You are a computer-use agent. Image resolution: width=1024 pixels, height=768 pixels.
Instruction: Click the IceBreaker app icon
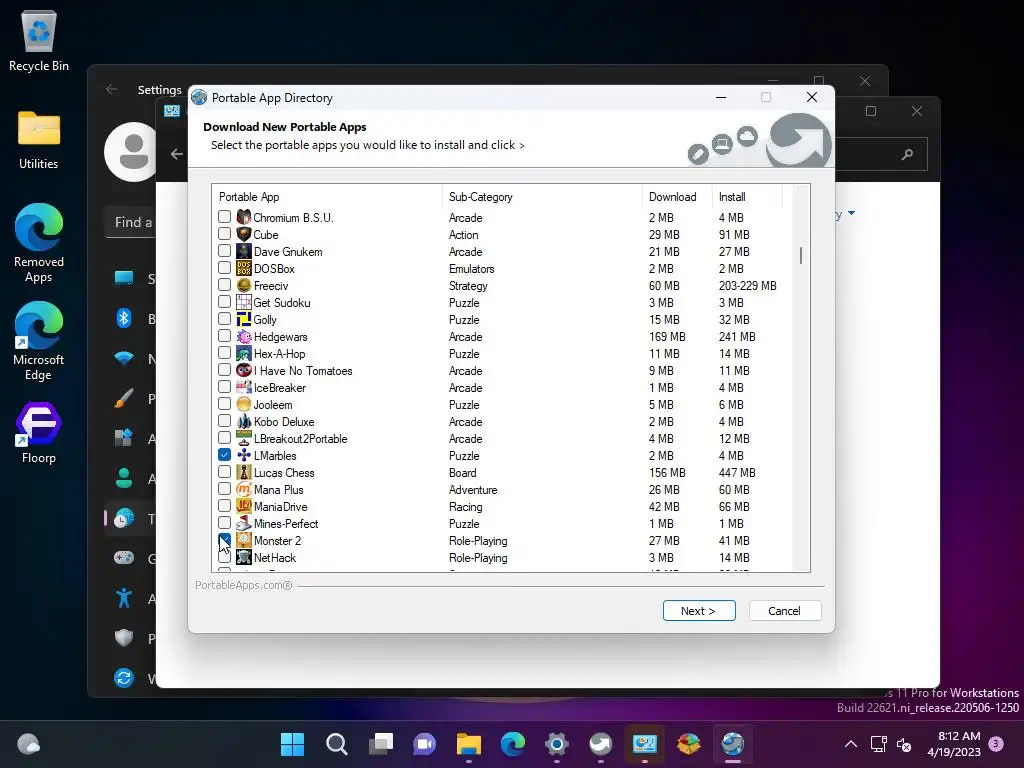coord(244,387)
